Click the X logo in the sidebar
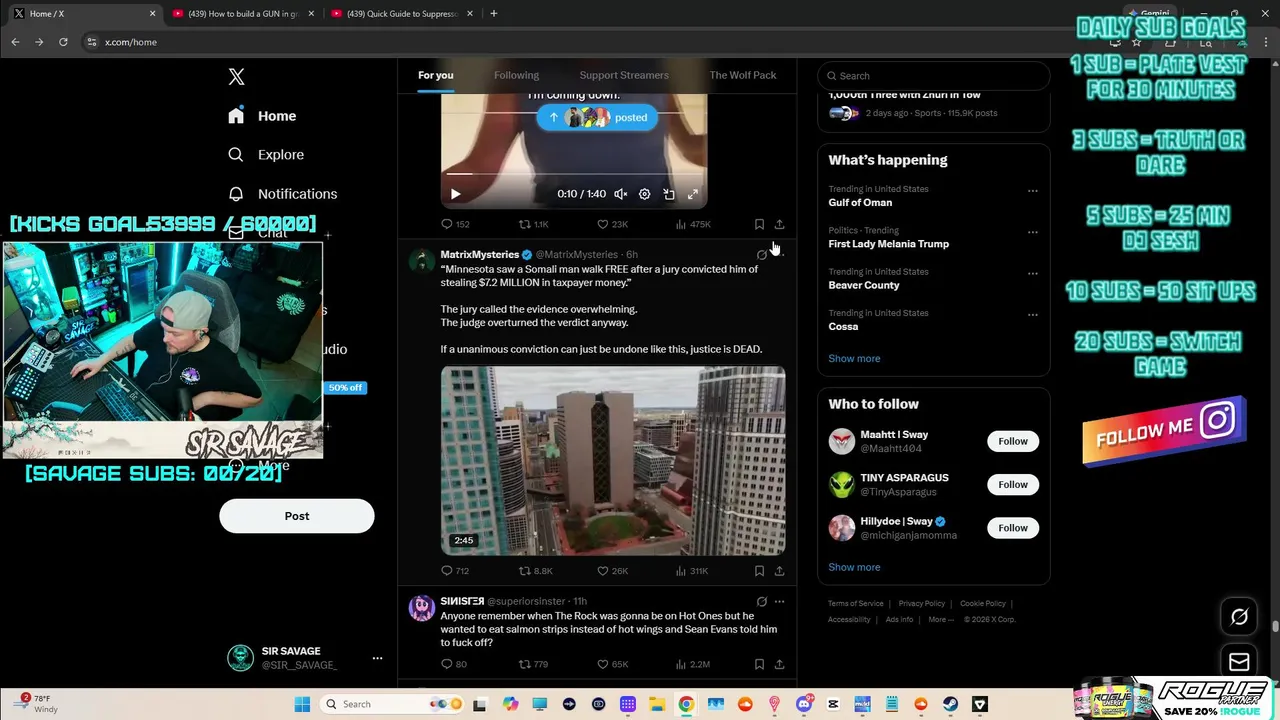1280x720 pixels. [236, 77]
